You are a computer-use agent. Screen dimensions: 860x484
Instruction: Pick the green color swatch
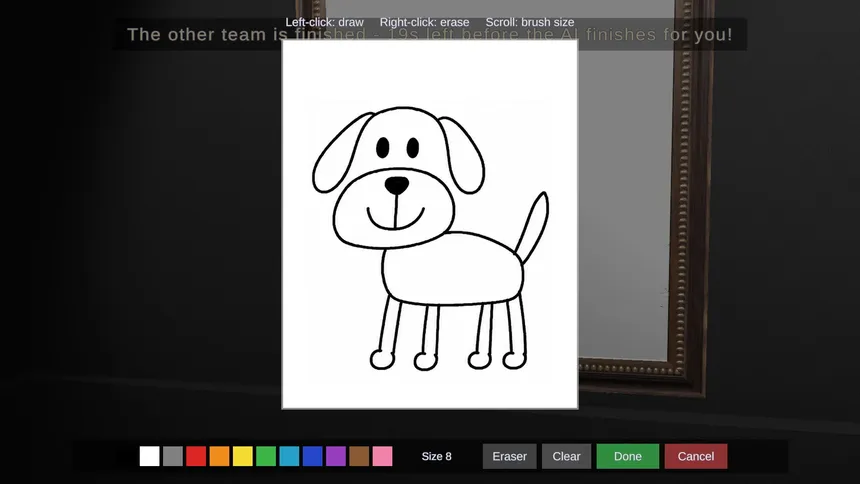(266, 456)
